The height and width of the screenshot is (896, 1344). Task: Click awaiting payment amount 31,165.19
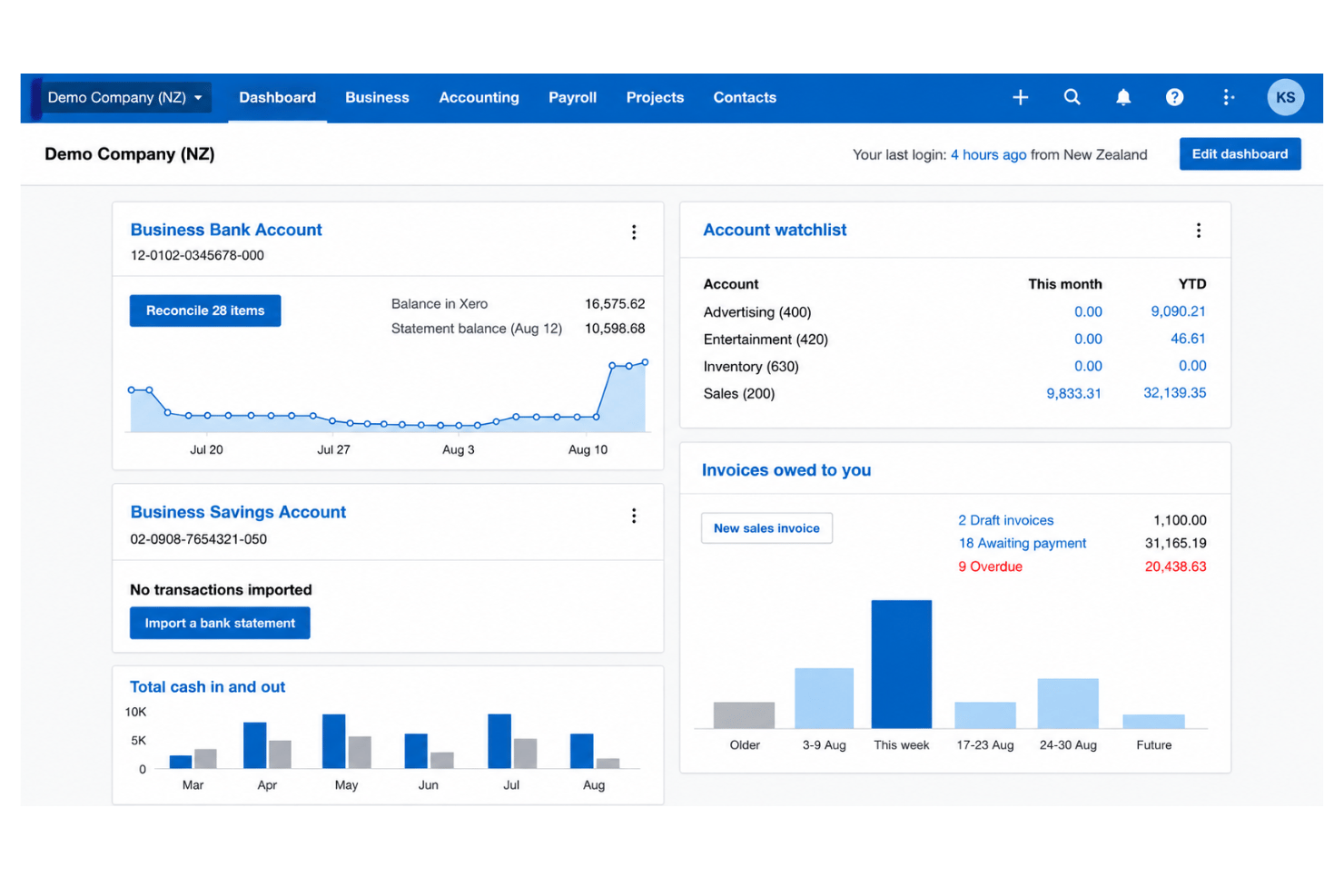[x=1175, y=543]
